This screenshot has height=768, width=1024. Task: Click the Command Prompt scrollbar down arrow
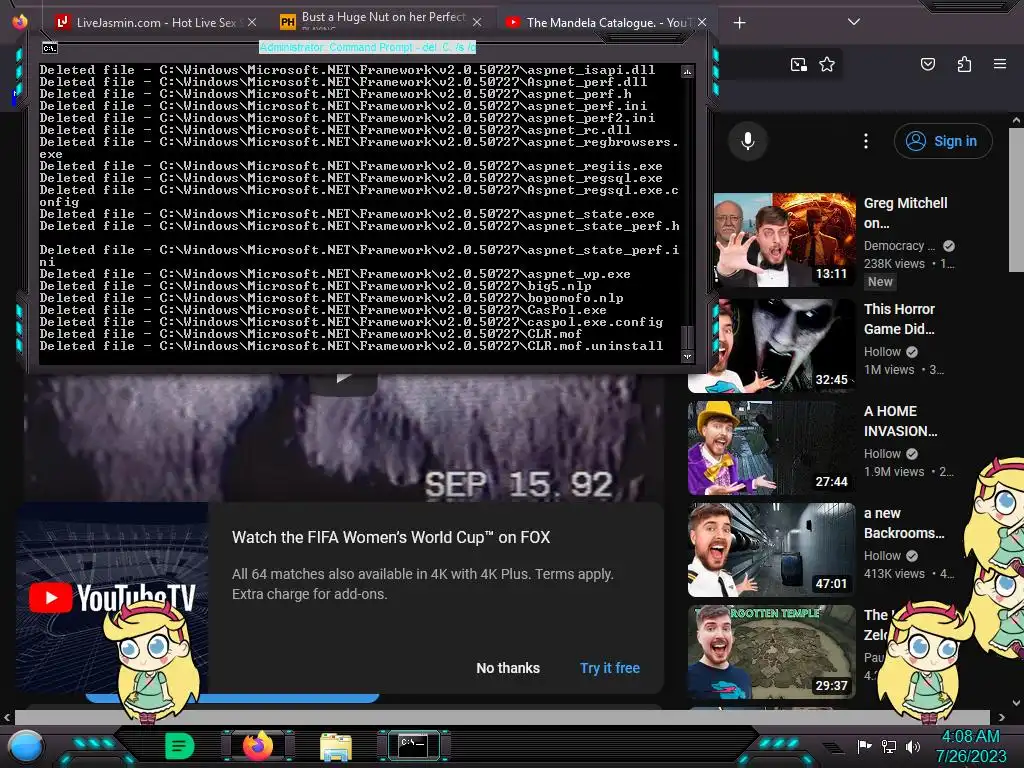tap(687, 356)
